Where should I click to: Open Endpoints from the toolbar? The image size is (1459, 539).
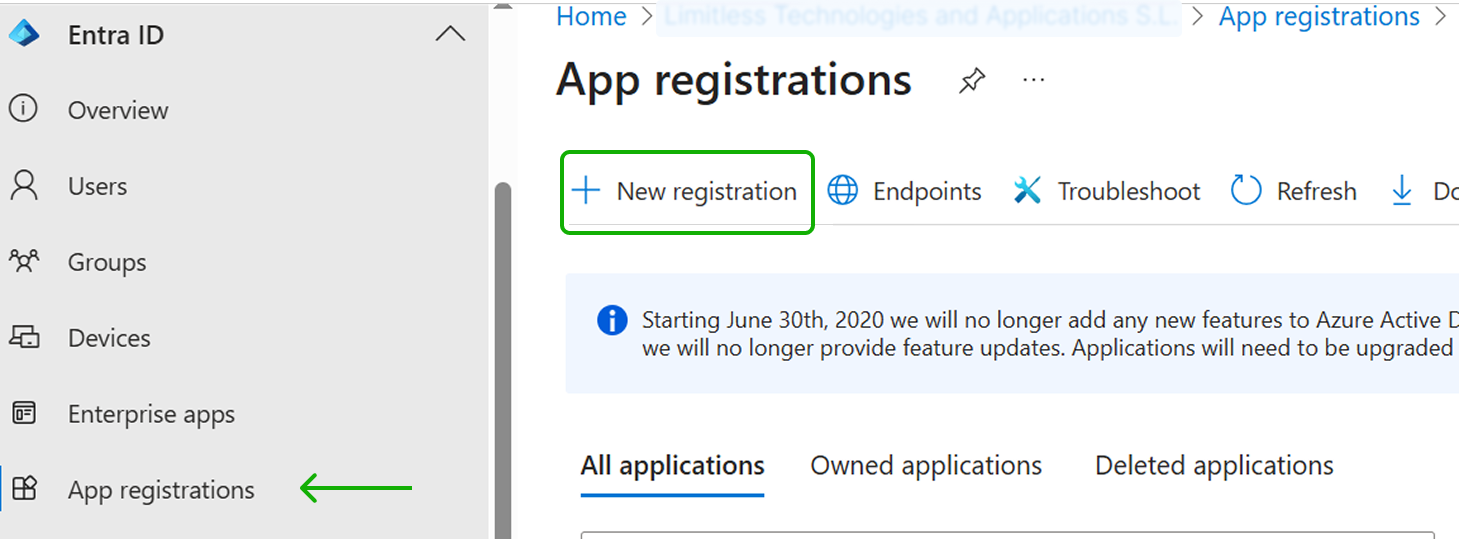(905, 191)
